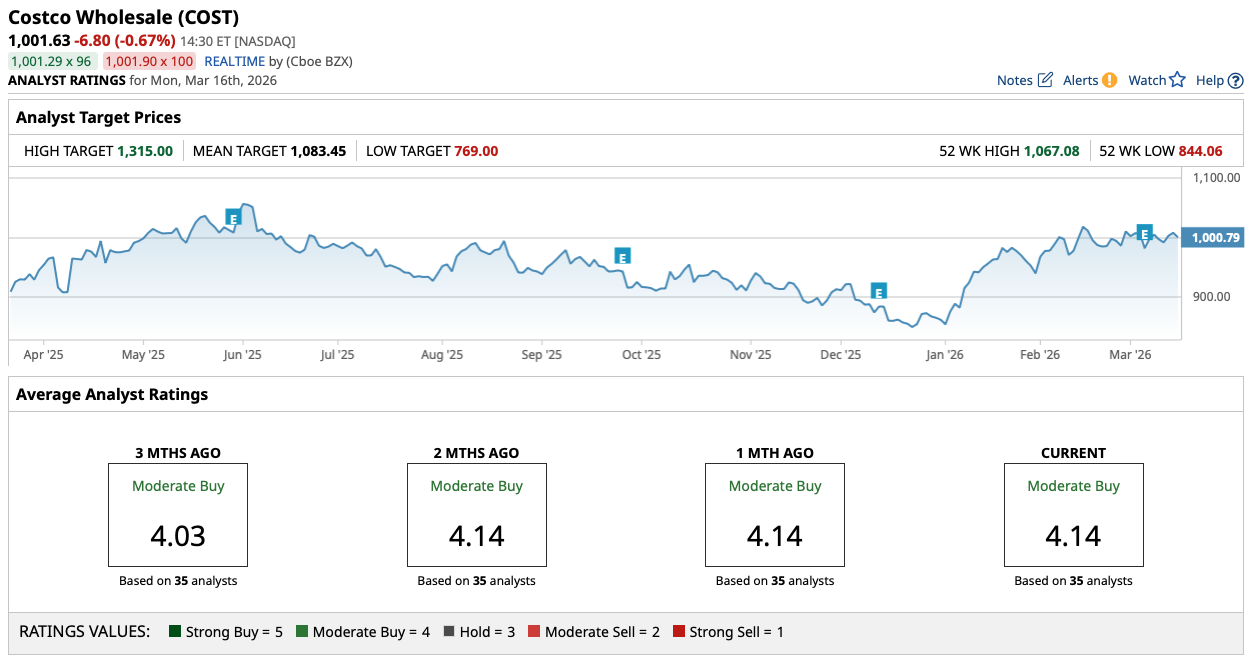This screenshot has width=1259, height=665.
Task: Click the Hold gray swatch
Action: [449, 632]
